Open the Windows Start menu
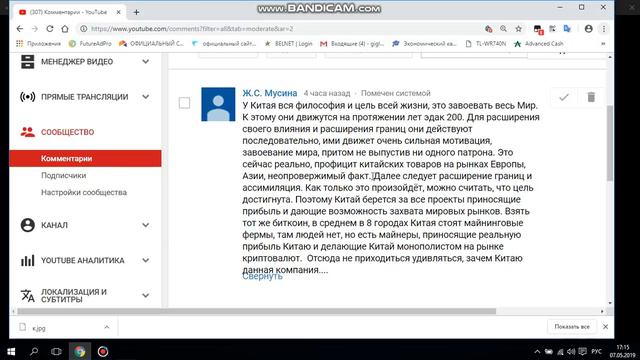This screenshot has width=640, height=360. [11, 351]
